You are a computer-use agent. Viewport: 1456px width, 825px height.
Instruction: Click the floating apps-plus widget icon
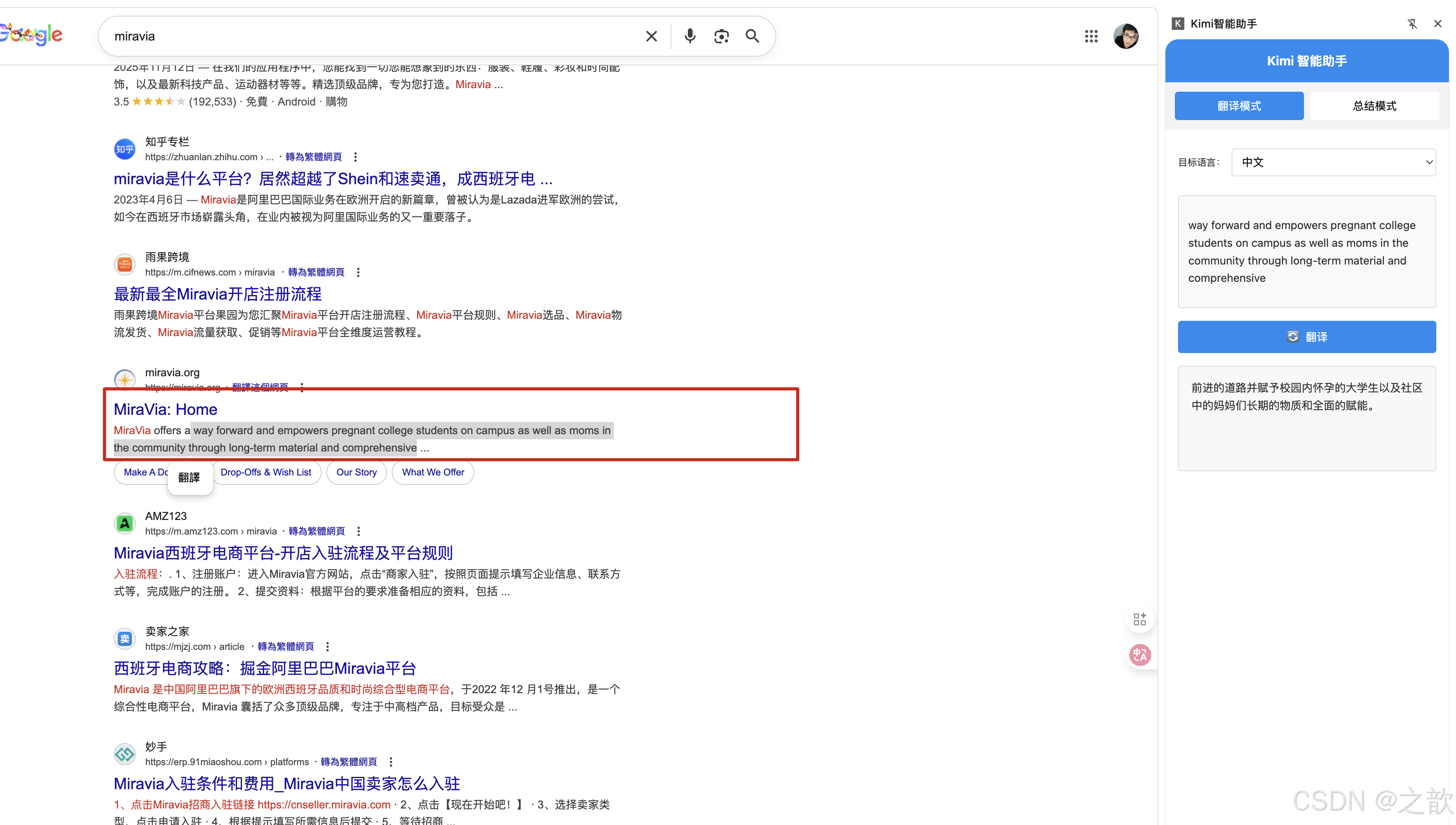click(x=1140, y=619)
